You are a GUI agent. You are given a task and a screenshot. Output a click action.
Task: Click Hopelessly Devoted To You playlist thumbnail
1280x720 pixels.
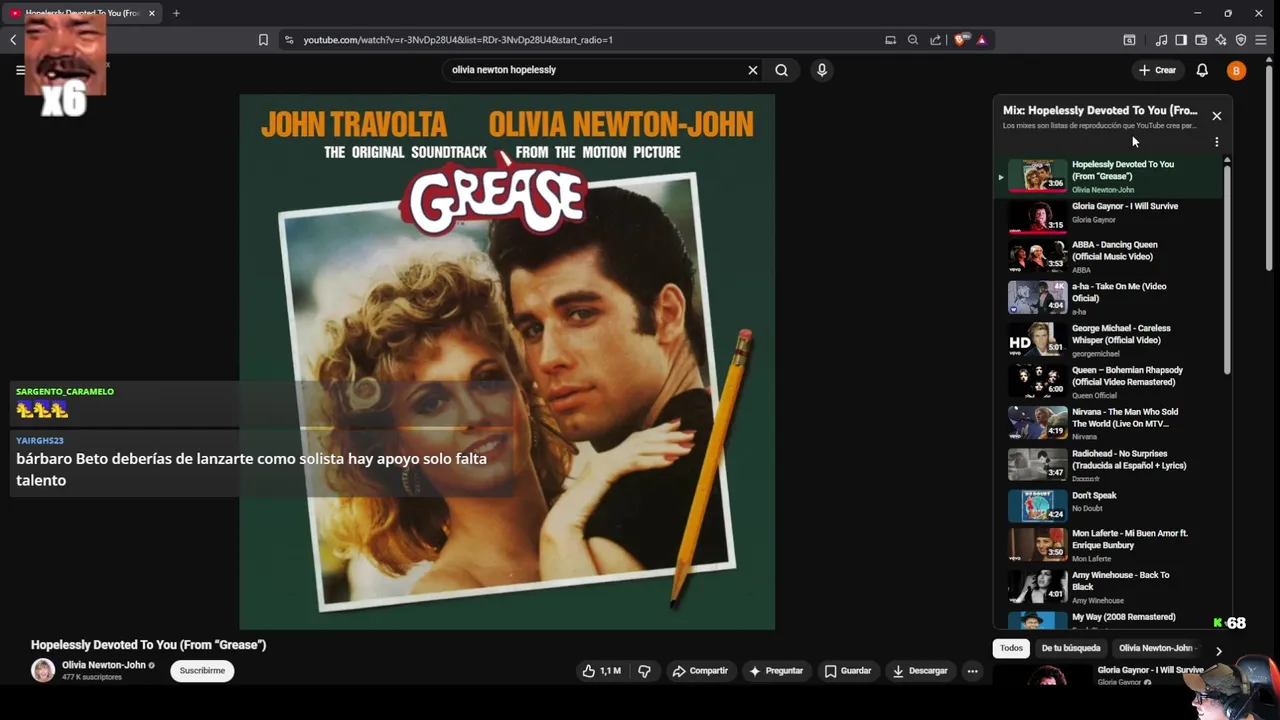[x=1037, y=174]
